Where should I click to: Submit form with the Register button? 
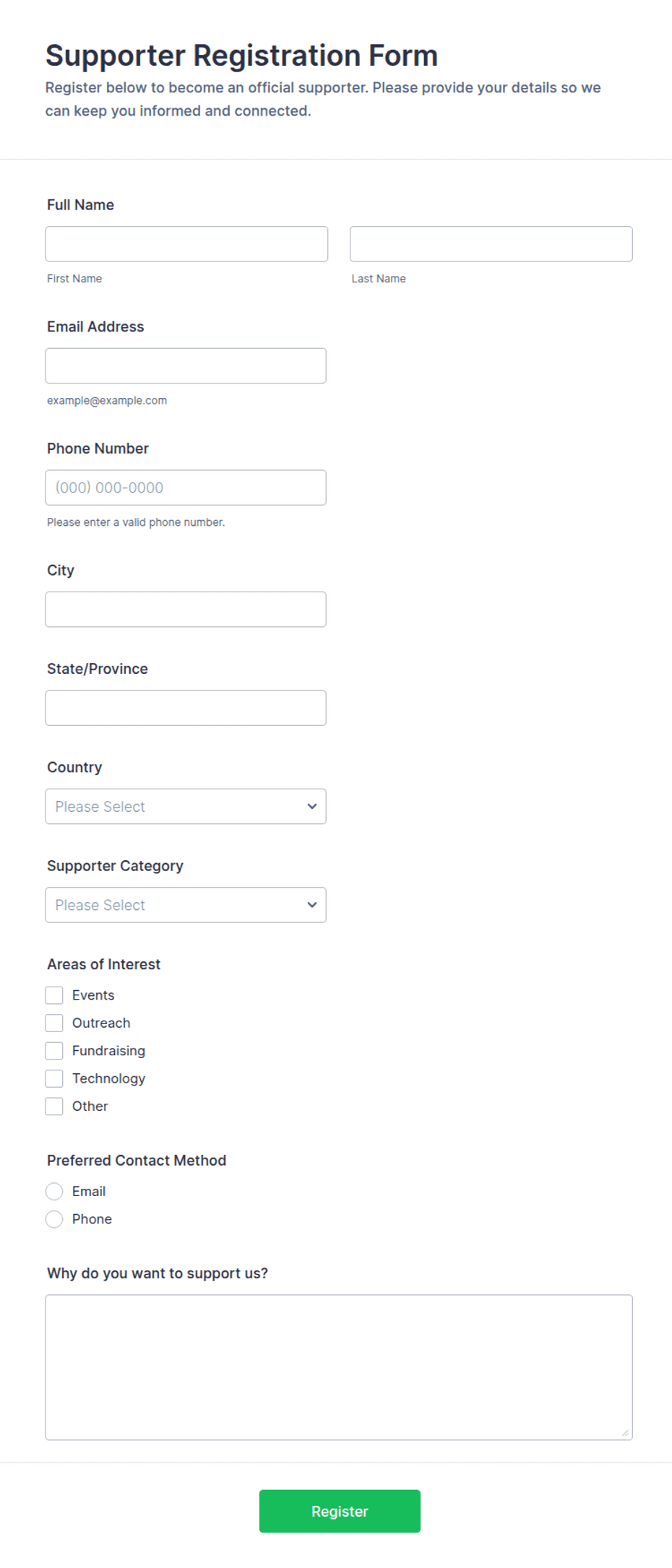tap(340, 1512)
